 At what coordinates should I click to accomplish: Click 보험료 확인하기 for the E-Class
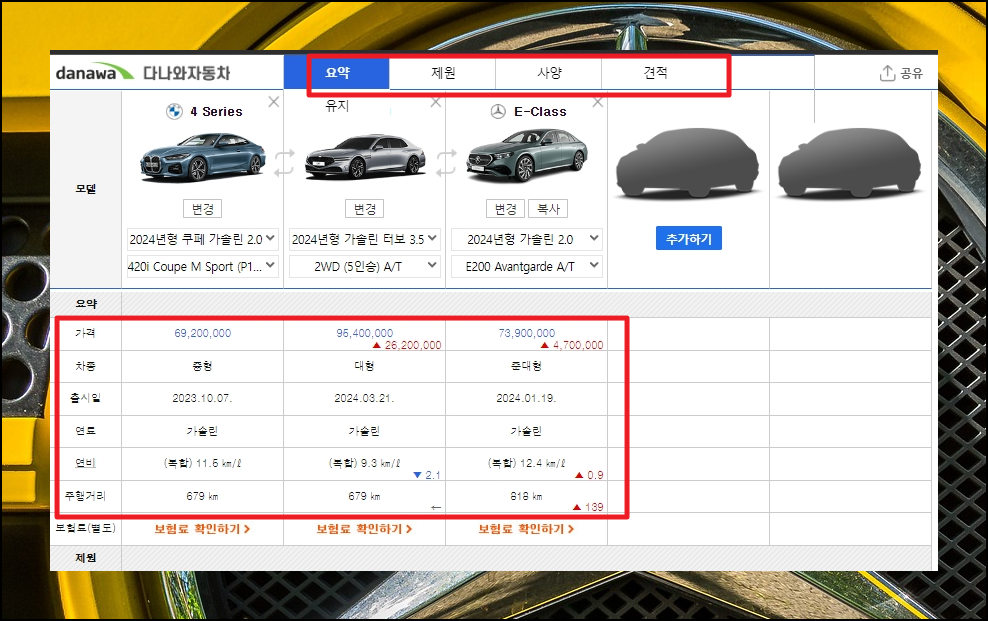(x=526, y=529)
